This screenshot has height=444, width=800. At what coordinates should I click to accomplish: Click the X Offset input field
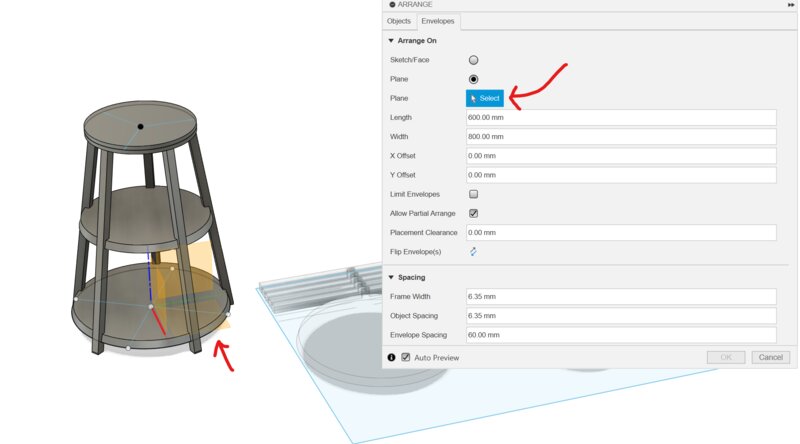[x=621, y=156]
